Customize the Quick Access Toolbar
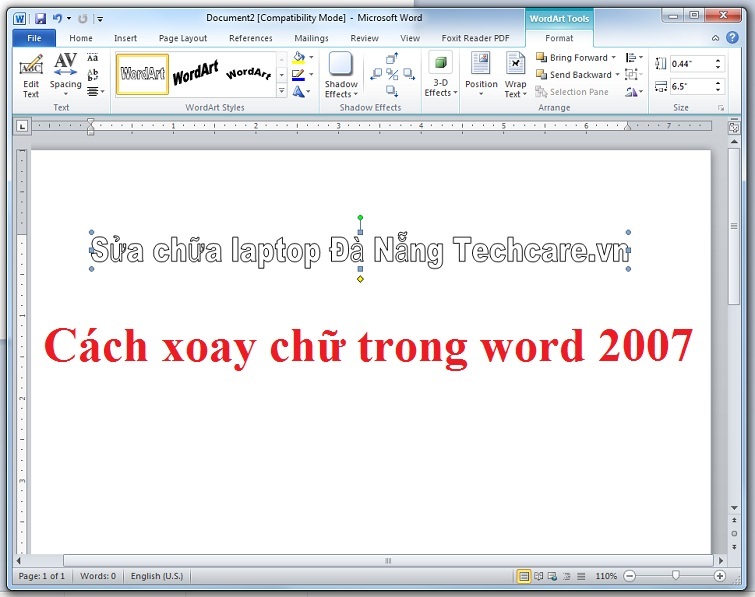This screenshot has height=597, width=755. pyautogui.click(x=100, y=19)
